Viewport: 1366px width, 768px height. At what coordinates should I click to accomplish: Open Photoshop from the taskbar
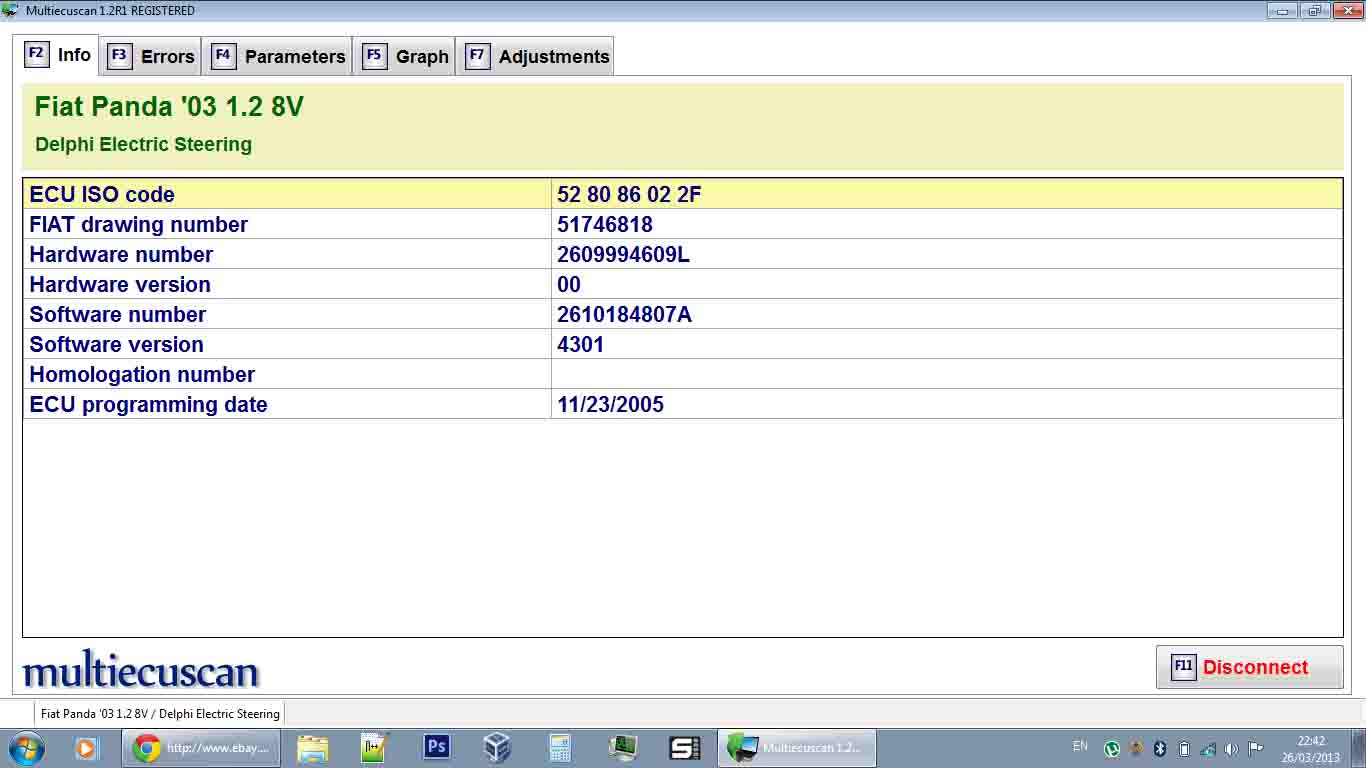coord(436,748)
